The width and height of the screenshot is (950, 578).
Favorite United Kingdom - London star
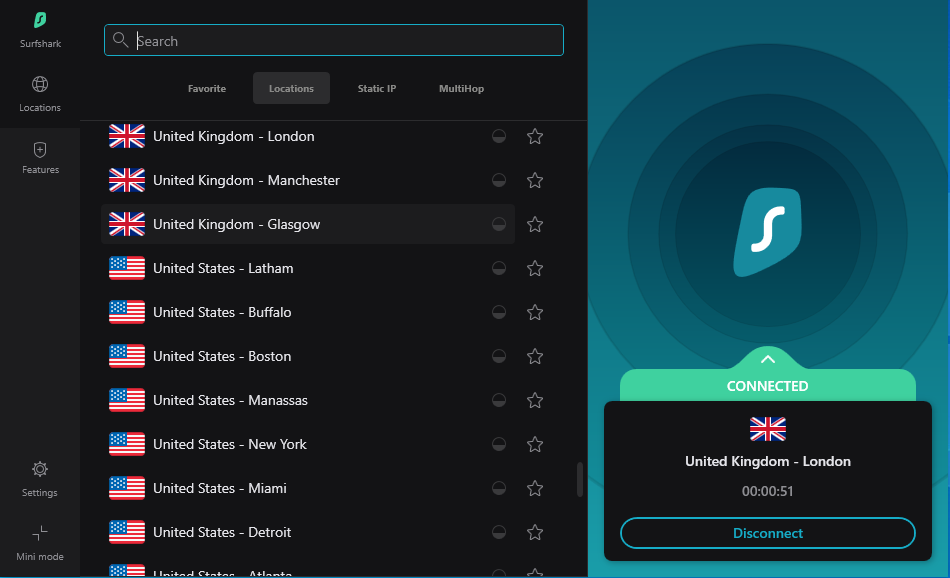pyautogui.click(x=535, y=136)
